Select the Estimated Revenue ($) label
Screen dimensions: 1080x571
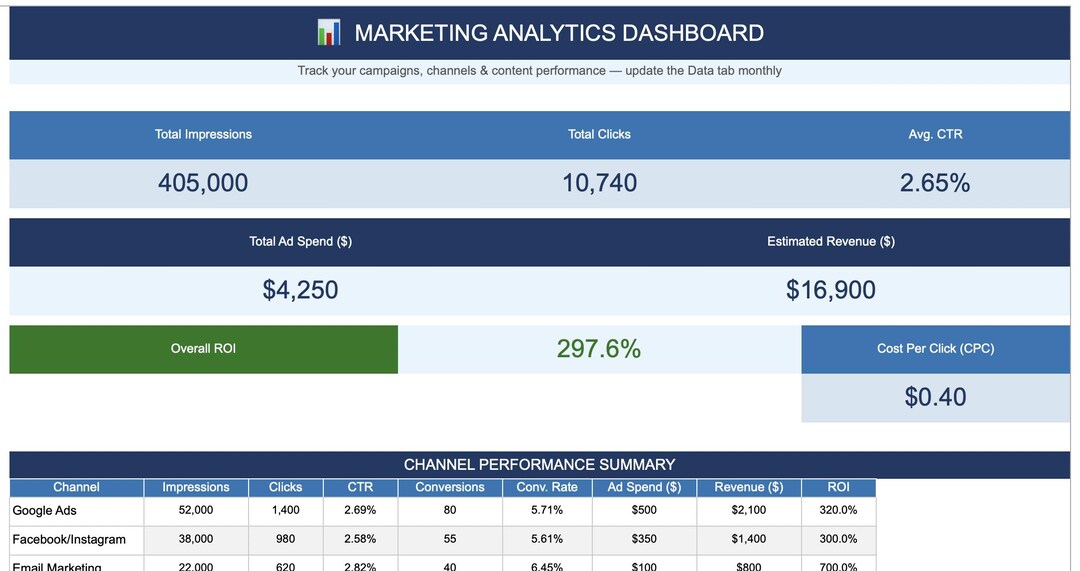coord(831,241)
